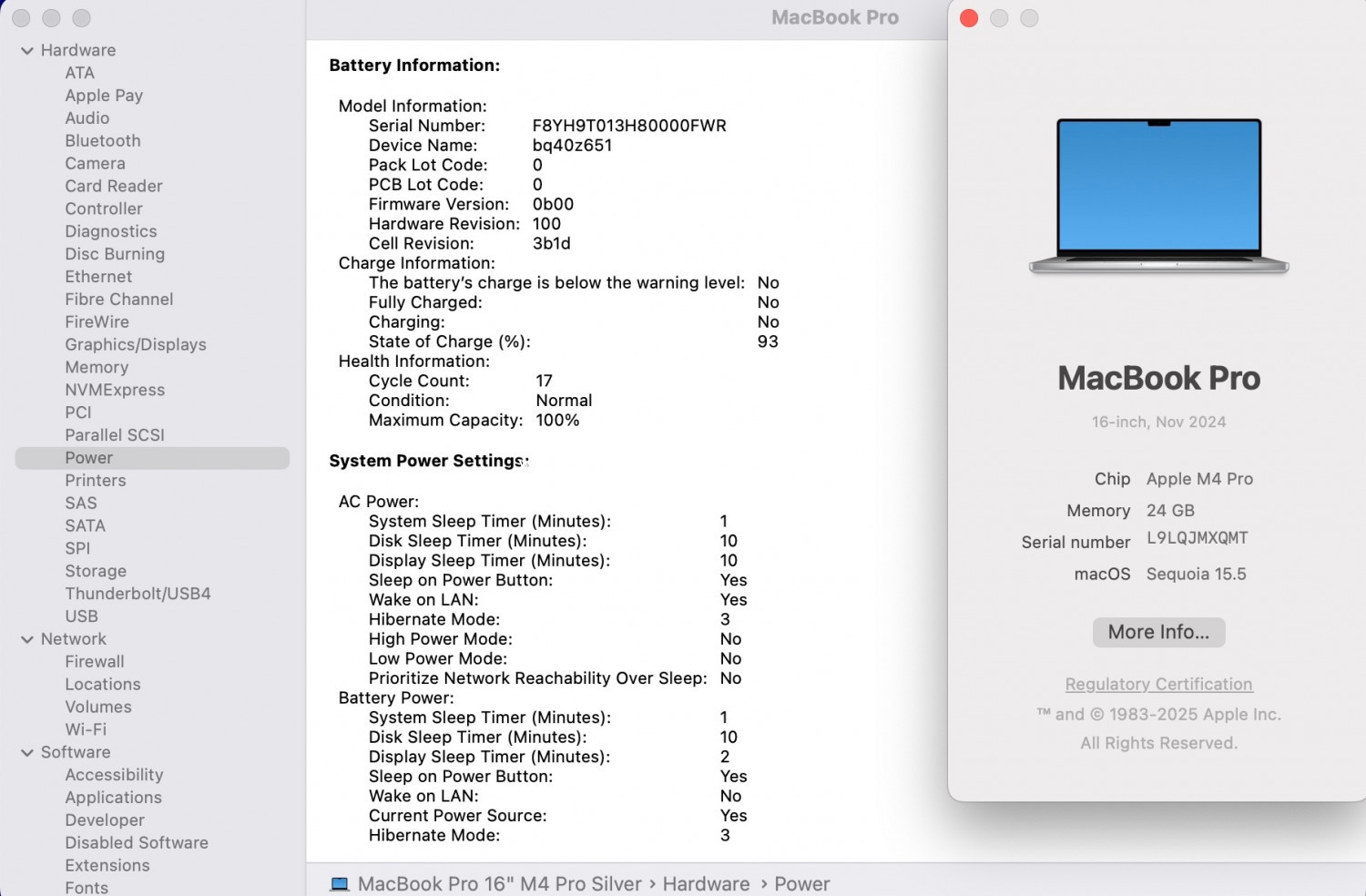
Task: Click battery serial number F8YH9T013H80000FWR
Action: tap(629, 126)
